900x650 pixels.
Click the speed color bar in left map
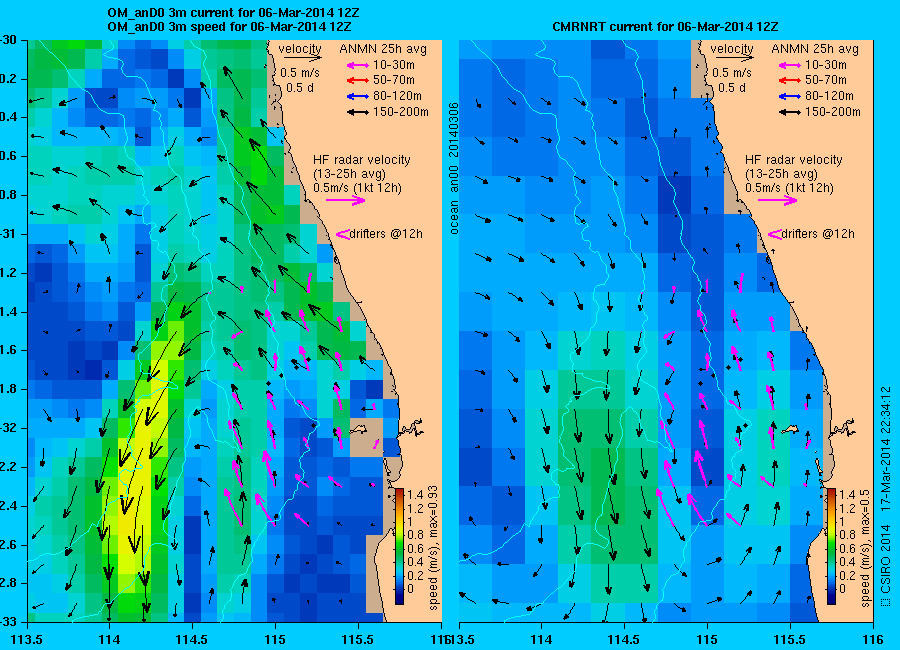[399, 546]
